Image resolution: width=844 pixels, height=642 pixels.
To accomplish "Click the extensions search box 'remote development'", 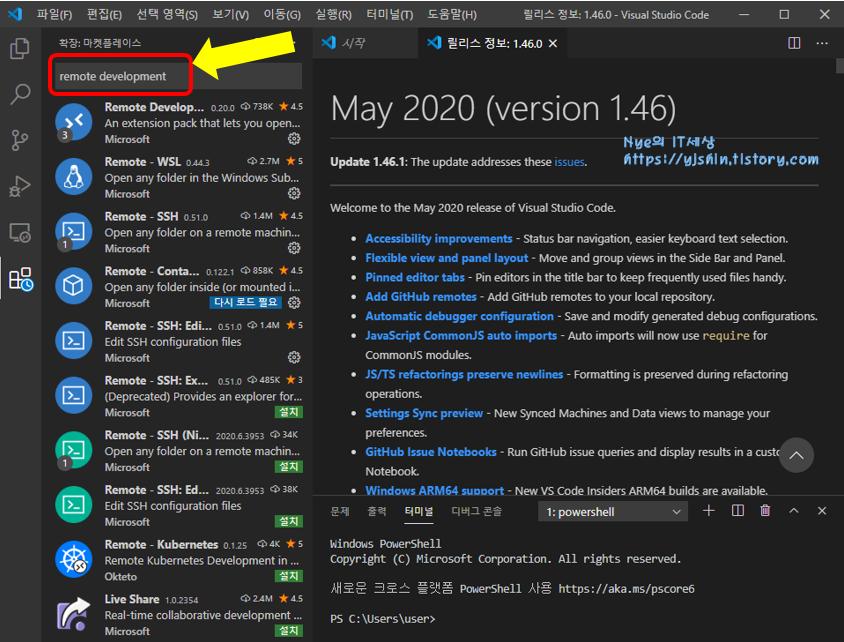I will click(178, 76).
